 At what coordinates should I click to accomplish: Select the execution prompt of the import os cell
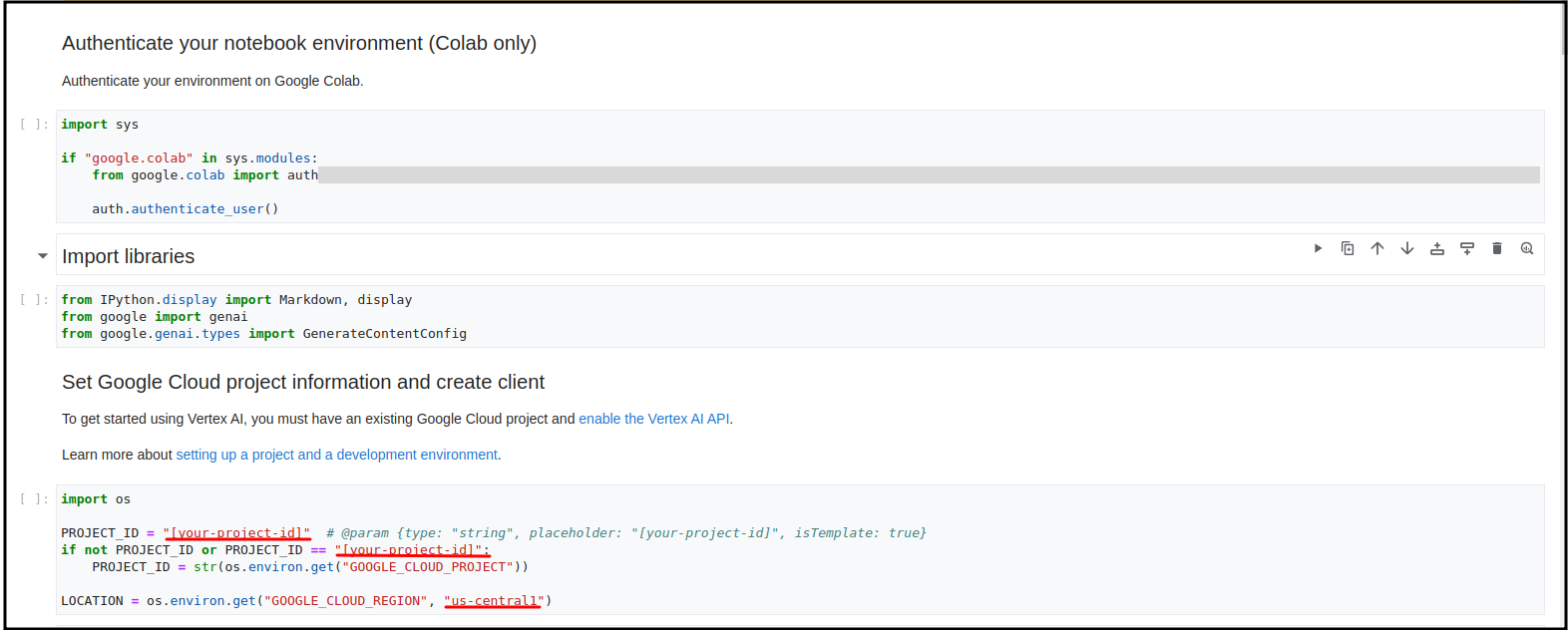(x=34, y=499)
